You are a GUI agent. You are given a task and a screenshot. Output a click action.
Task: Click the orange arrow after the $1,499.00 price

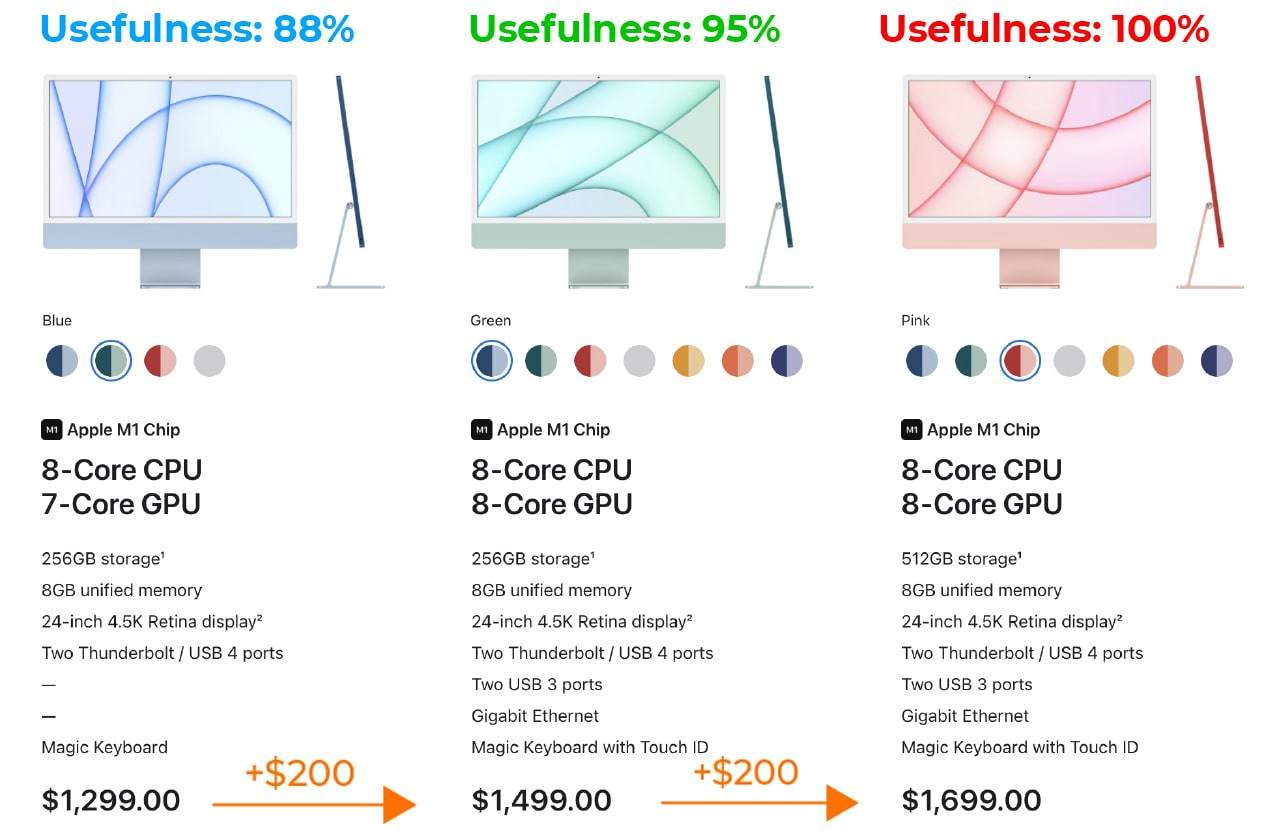[758, 802]
